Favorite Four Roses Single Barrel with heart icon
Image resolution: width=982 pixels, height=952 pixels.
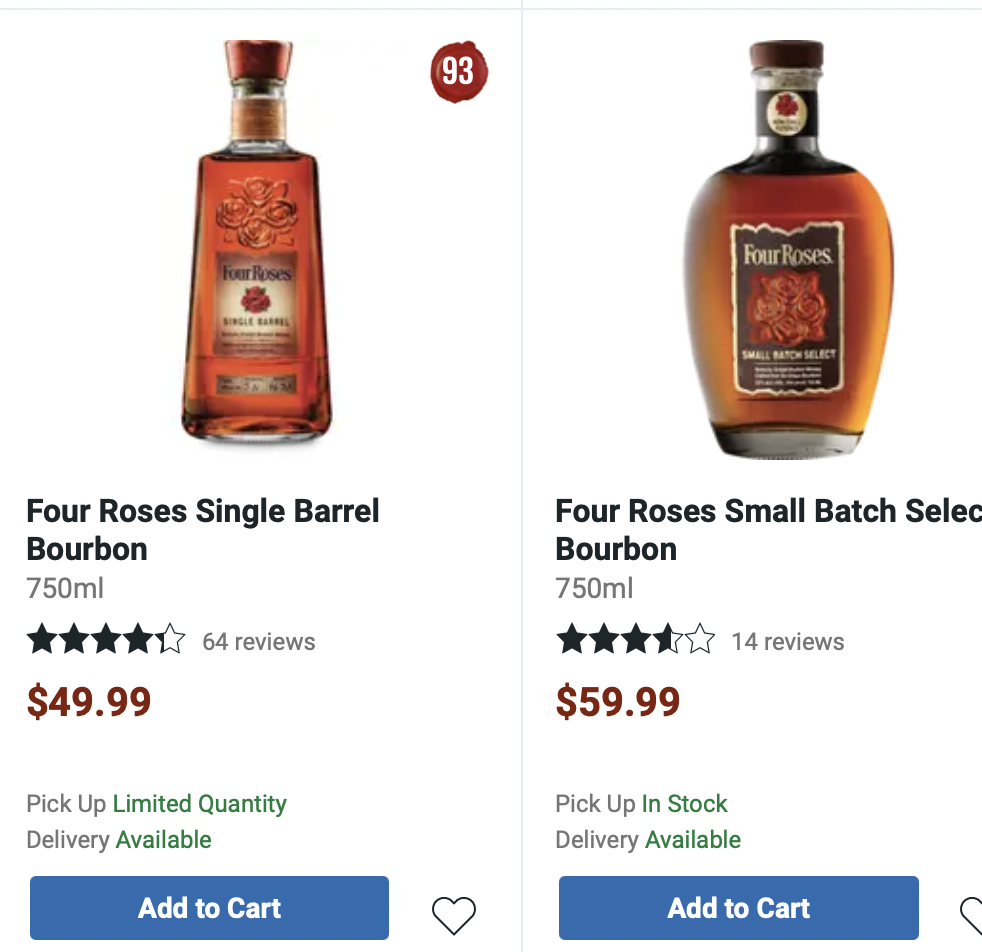(x=454, y=915)
